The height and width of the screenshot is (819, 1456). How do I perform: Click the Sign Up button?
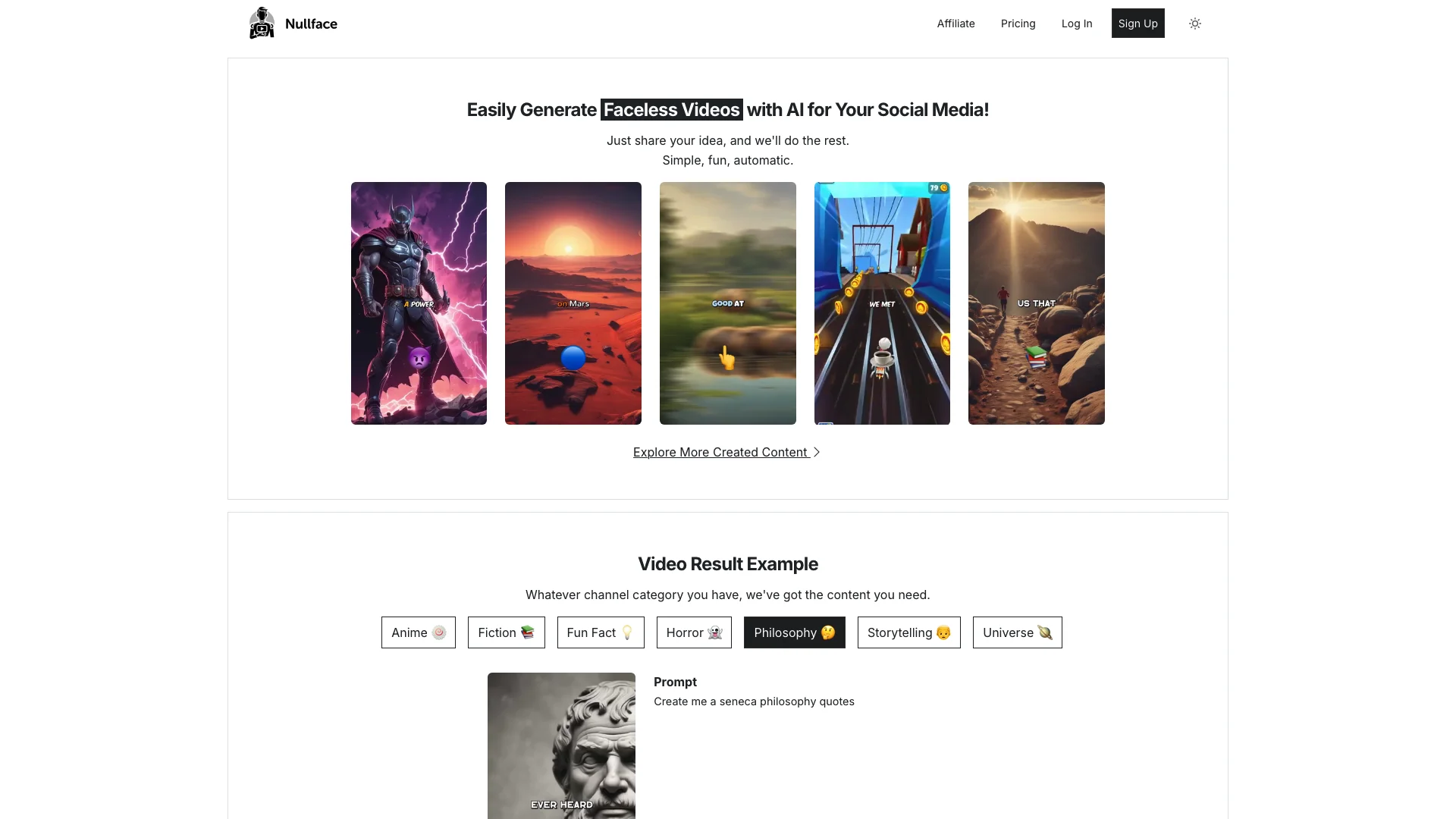tap(1138, 23)
